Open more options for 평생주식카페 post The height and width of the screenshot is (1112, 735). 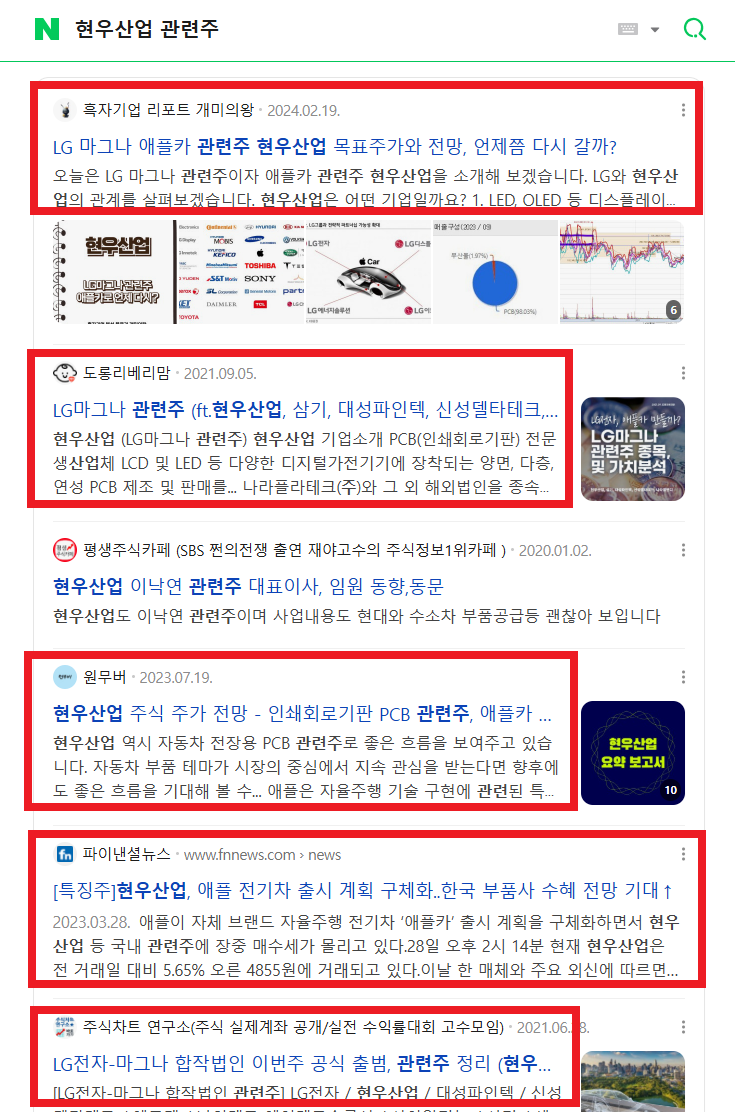[683, 550]
